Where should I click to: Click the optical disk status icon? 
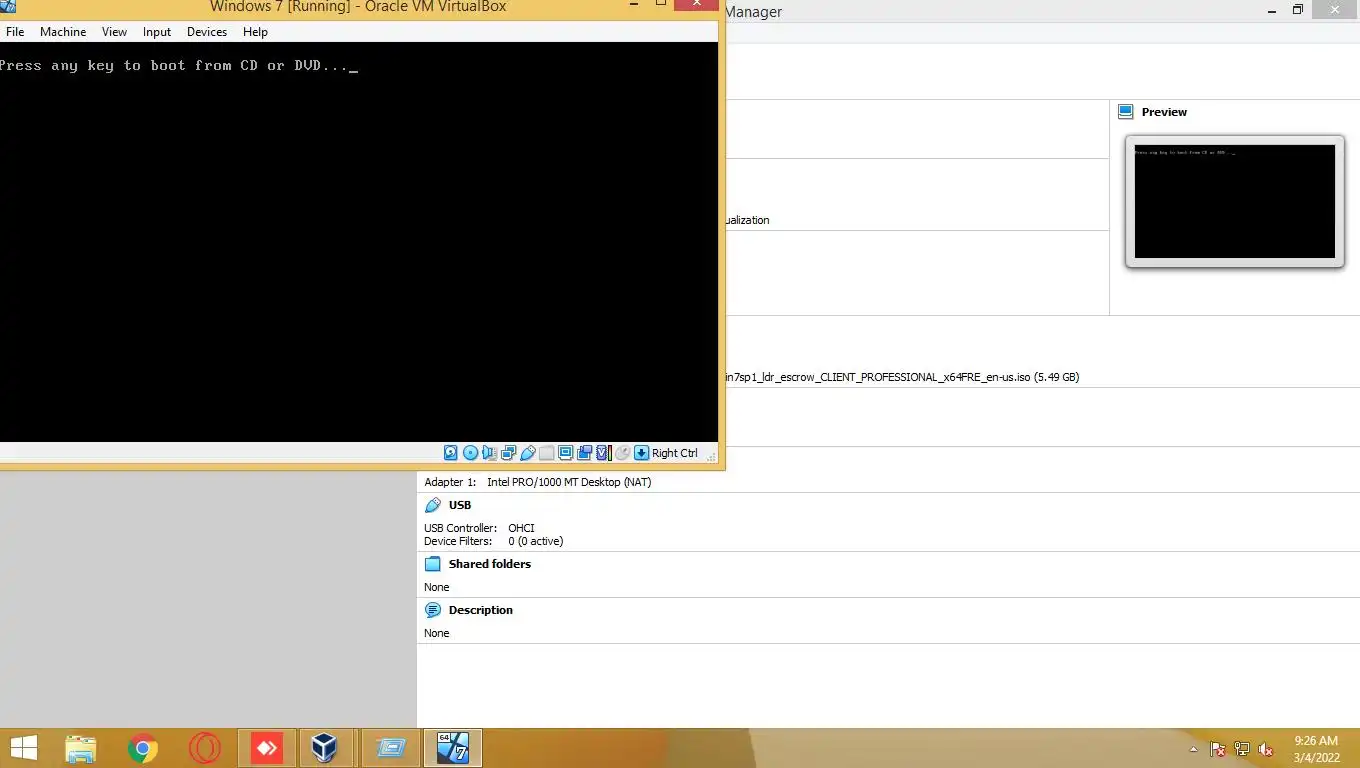point(470,453)
